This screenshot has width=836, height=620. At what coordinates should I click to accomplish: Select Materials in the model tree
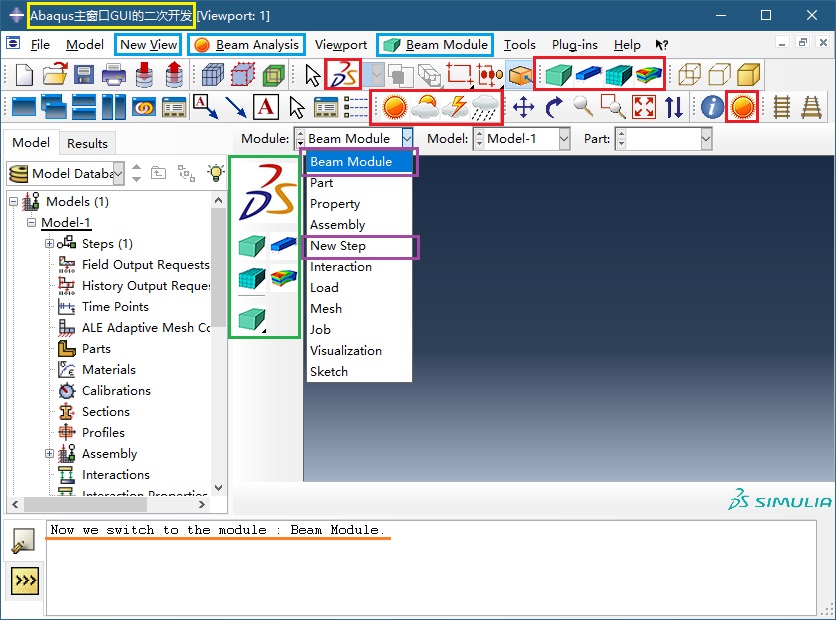pyautogui.click(x=109, y=369)
